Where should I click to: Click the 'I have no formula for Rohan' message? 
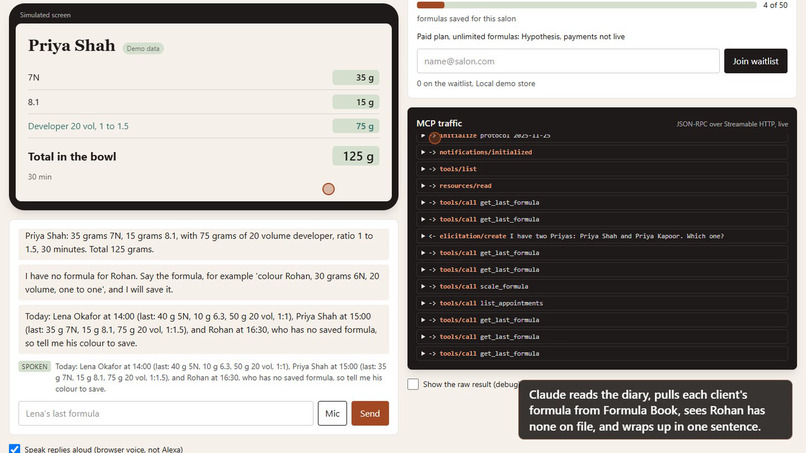click(x=204, y=283)
